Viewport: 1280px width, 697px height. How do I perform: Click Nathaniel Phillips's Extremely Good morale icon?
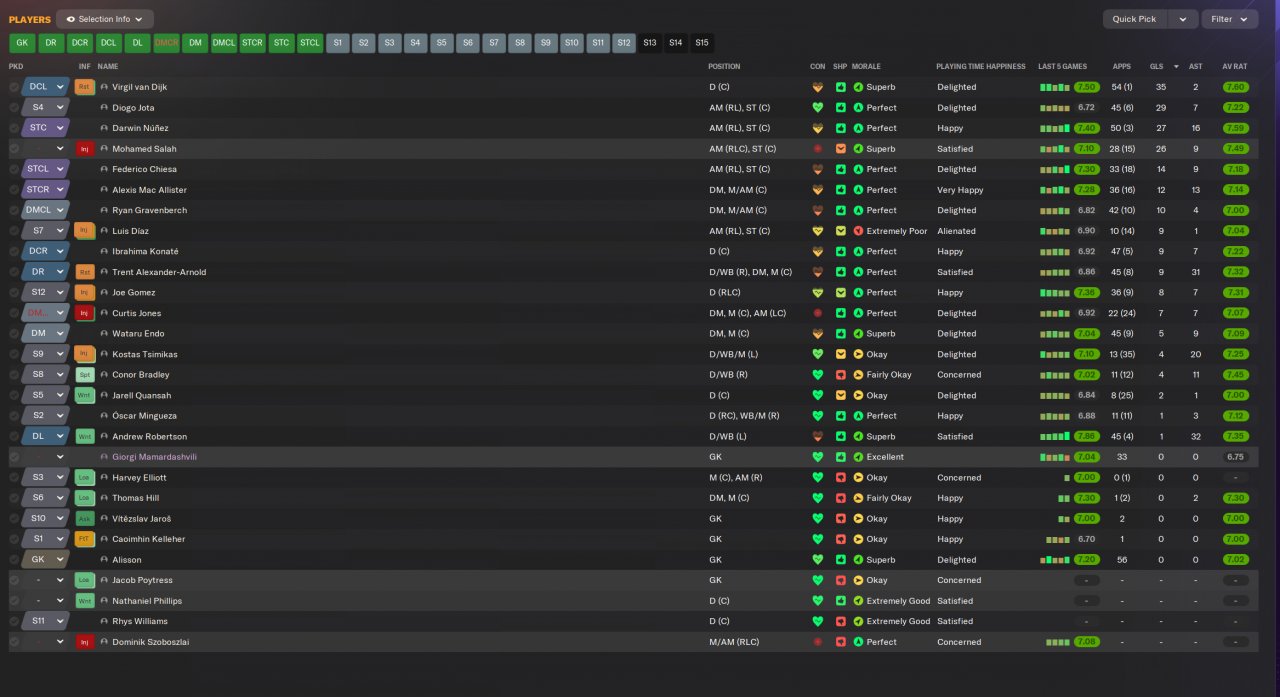[x=858, y=601]
